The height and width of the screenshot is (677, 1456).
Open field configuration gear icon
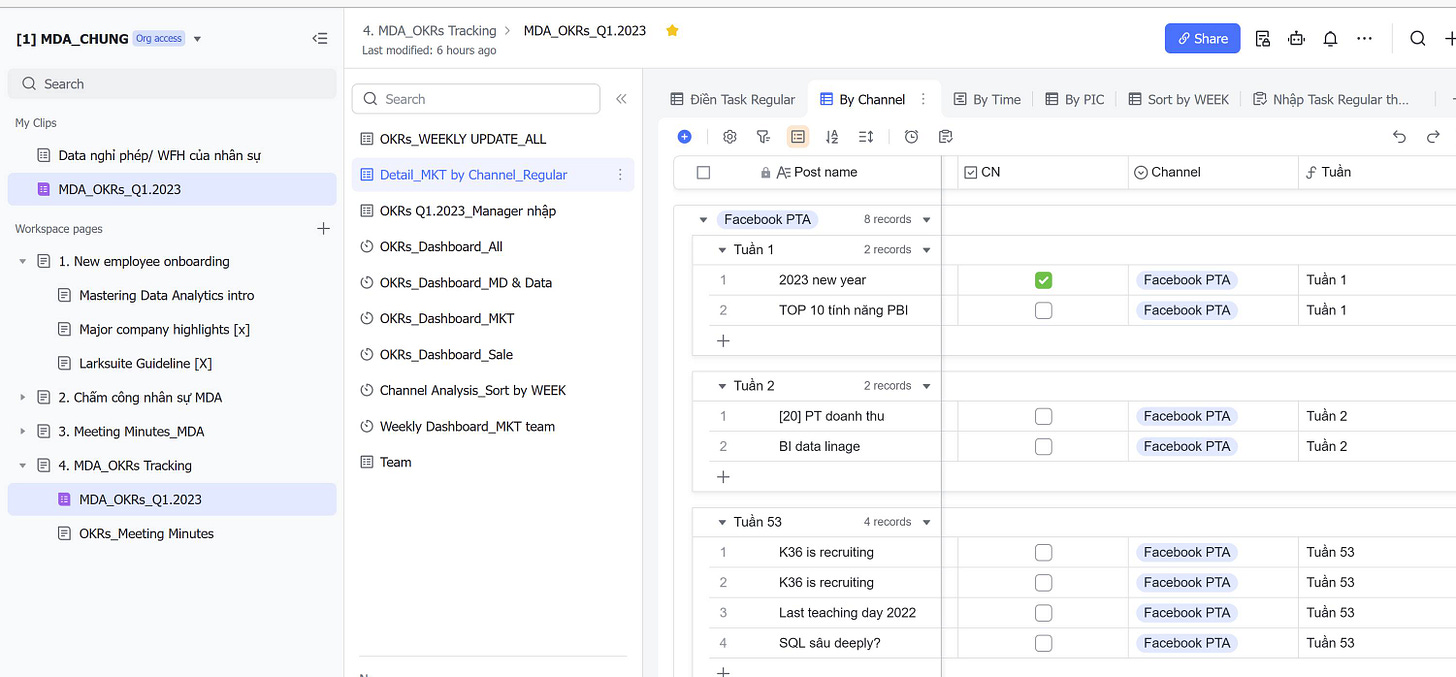click(x=730, y=136)
